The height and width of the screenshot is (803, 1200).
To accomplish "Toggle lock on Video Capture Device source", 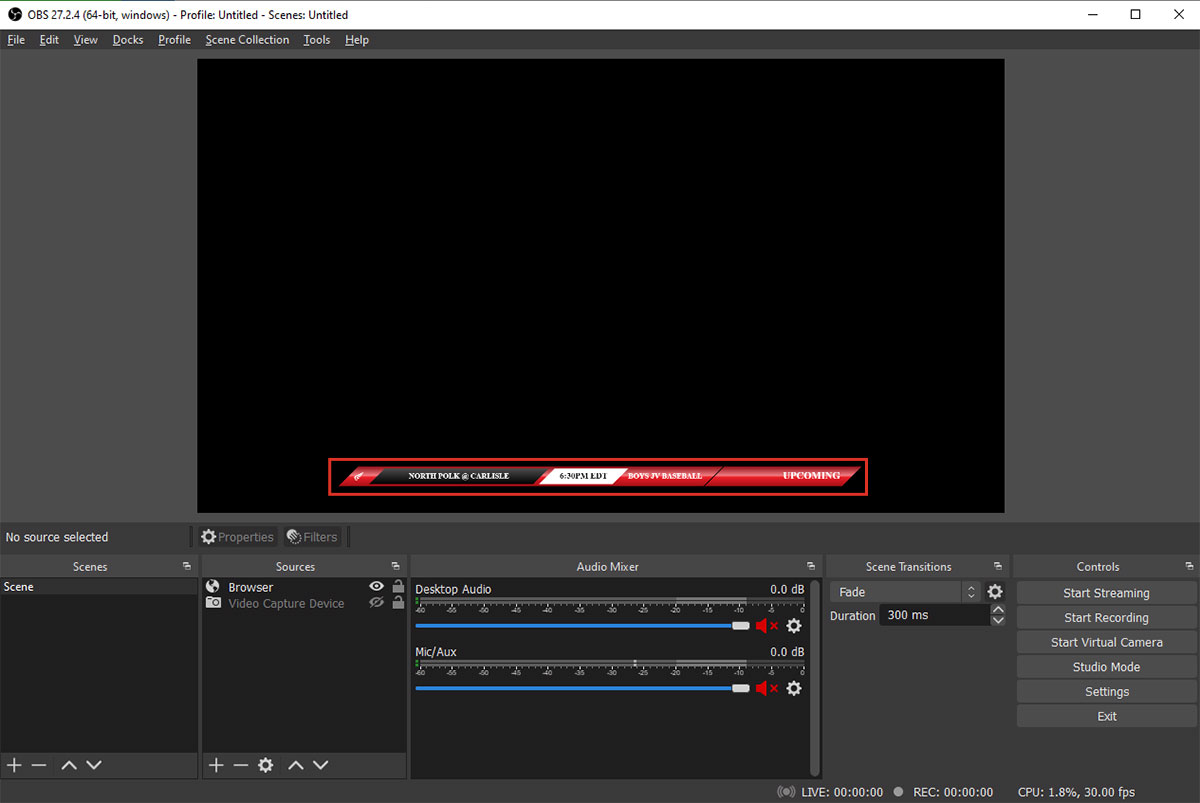I will click(x=398, y=603).
